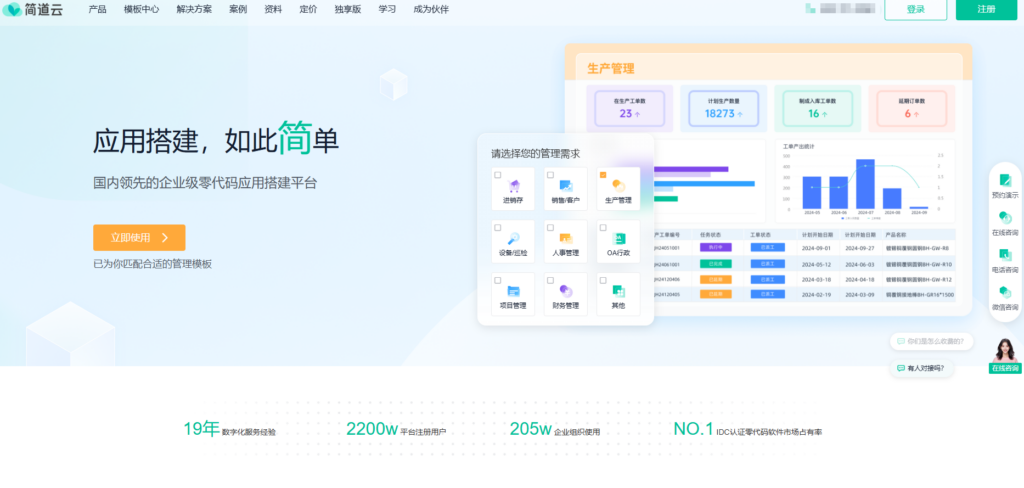Click the 电话咨询 phone sidebar icon

1005,254
